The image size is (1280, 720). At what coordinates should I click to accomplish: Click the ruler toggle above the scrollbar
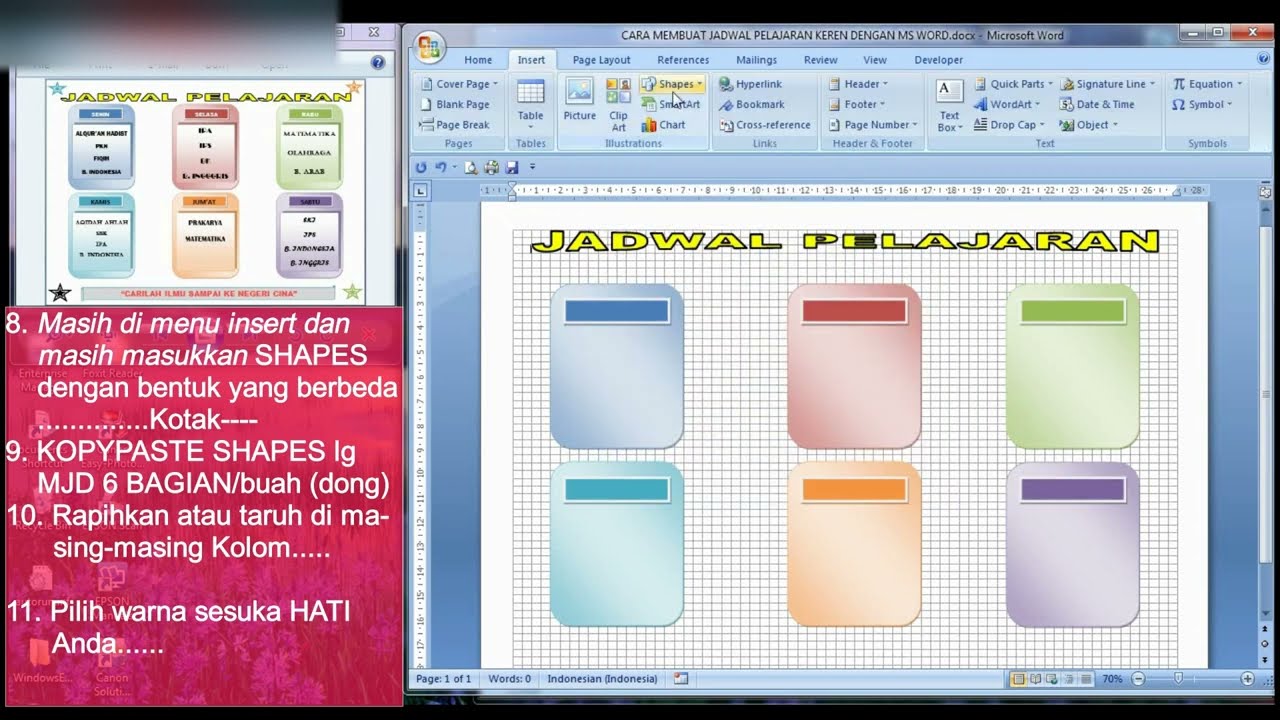(x=1265, y=190)
